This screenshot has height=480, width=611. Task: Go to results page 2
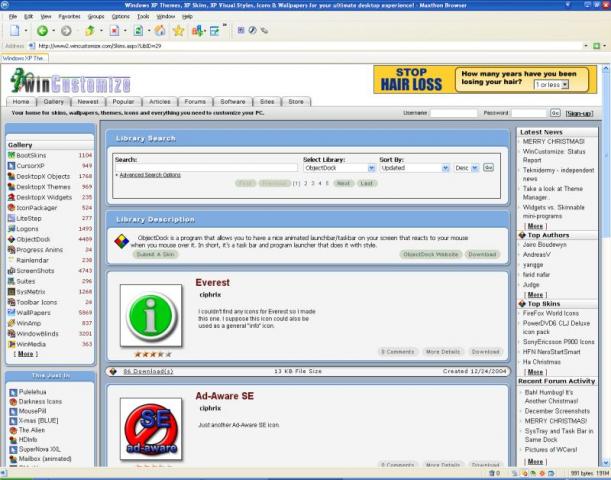click(306, 183)
